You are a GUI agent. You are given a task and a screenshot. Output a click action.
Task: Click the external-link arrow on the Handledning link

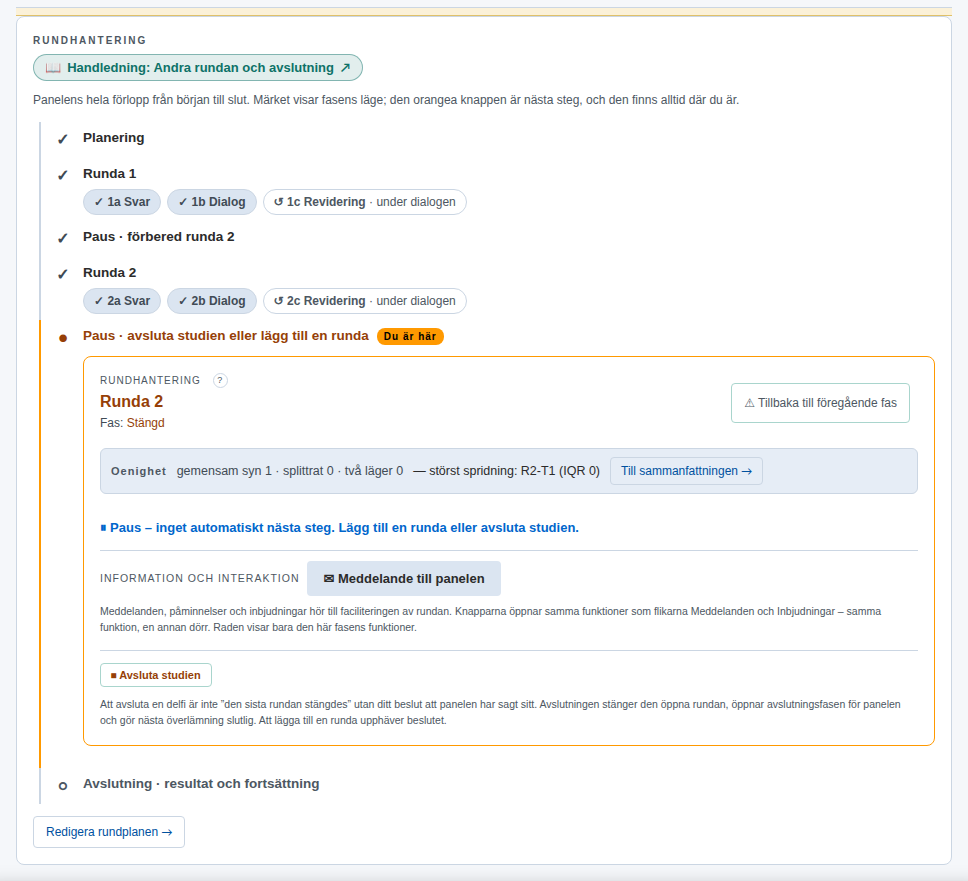346,68
